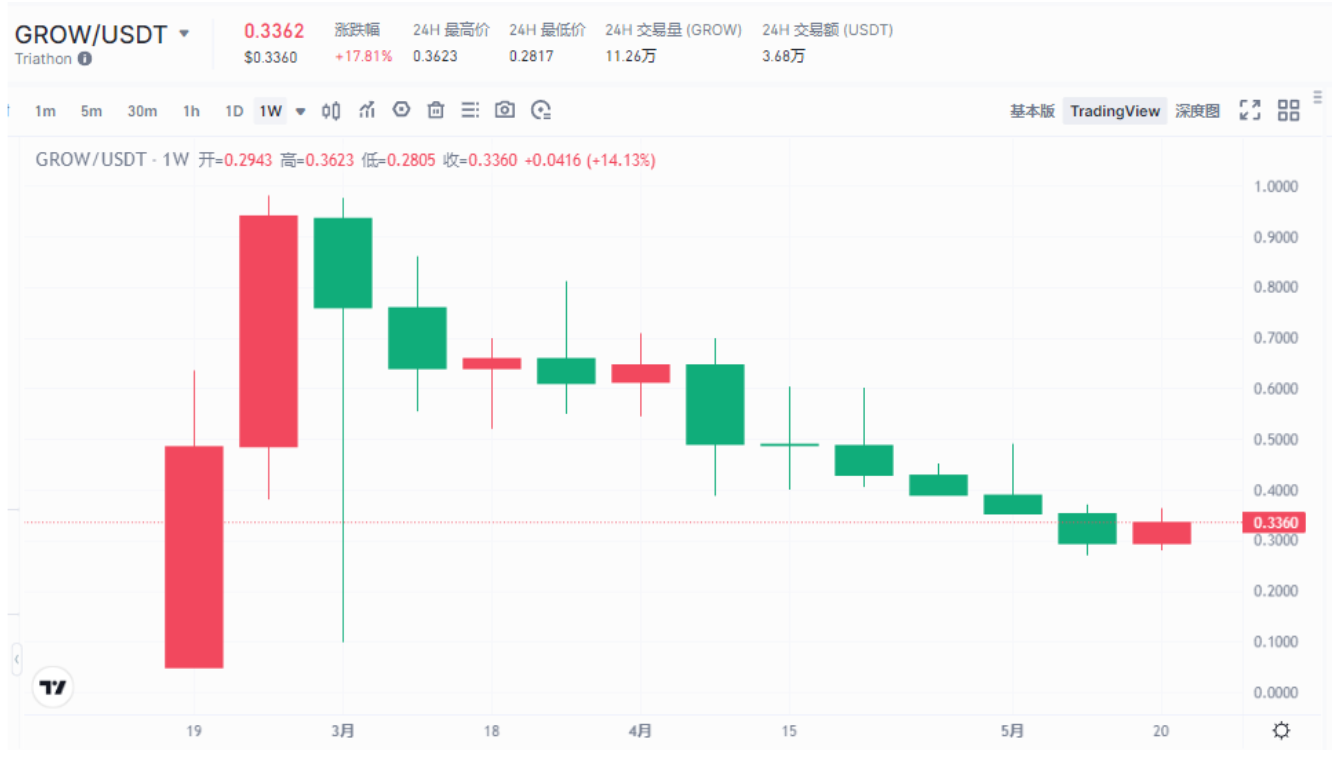Viewport: 1334px width, 764px height.
Task: Open the candlestick chart style selector
Action: [331, 111]
